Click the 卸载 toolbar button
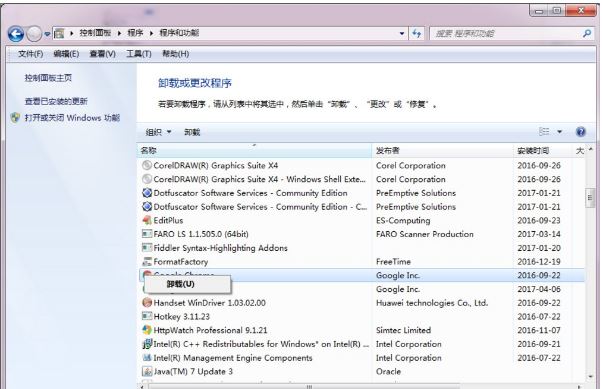602x389 pixels. coord(192,132)
